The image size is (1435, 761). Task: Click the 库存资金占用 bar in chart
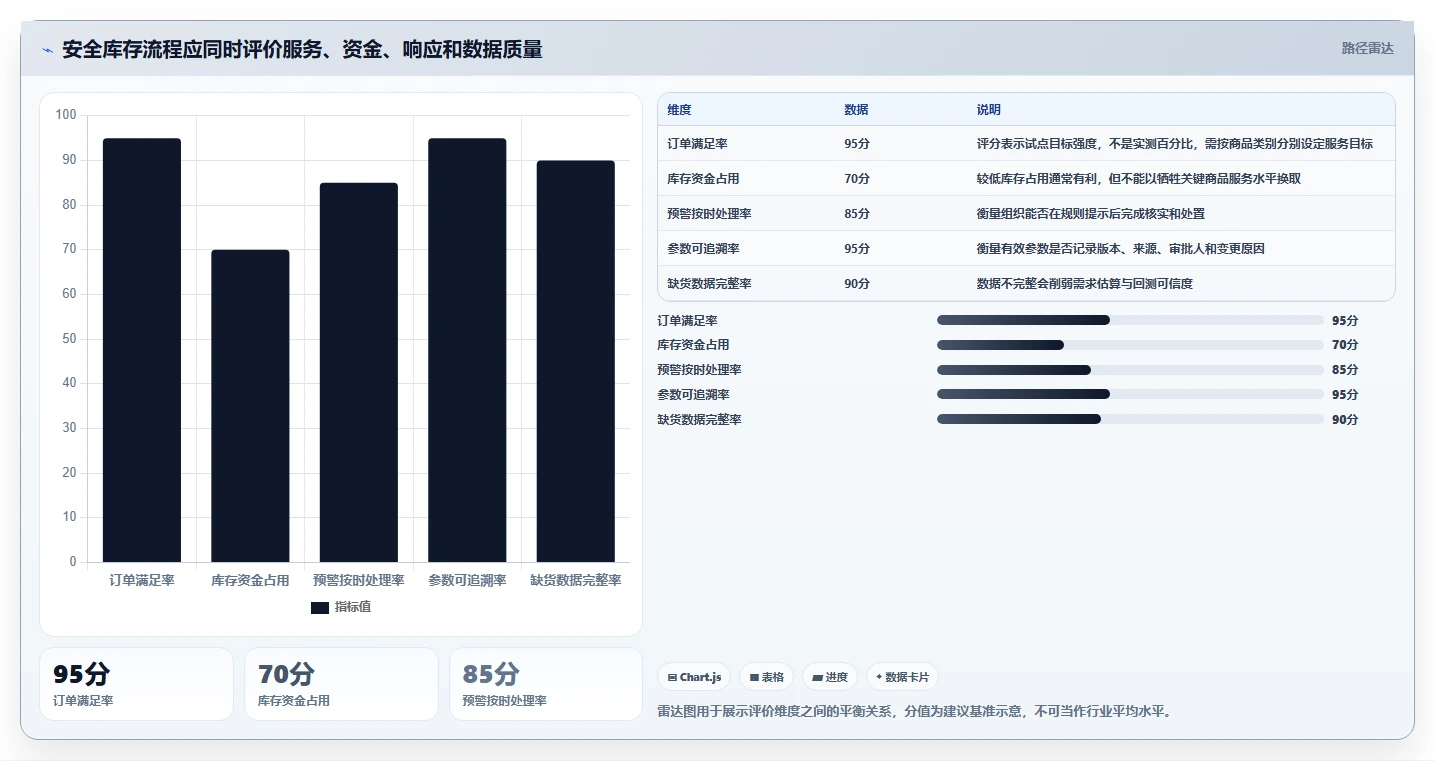[x=250, y=406]
